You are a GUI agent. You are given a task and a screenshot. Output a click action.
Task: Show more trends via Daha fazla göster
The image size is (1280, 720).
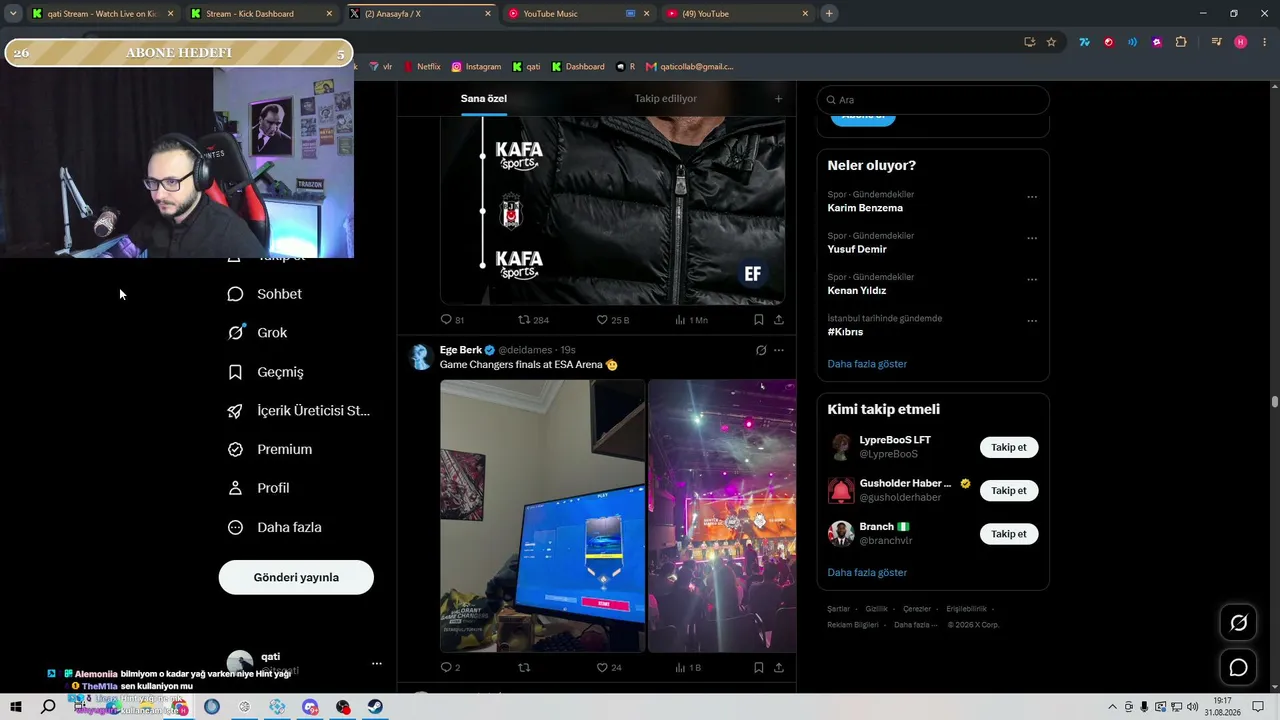(x=867, y=364)
